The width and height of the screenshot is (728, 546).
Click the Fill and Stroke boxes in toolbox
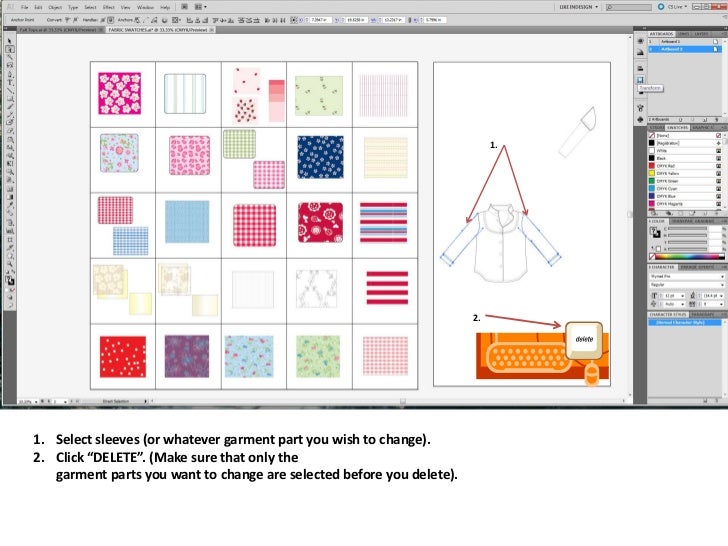pos(10,280)
